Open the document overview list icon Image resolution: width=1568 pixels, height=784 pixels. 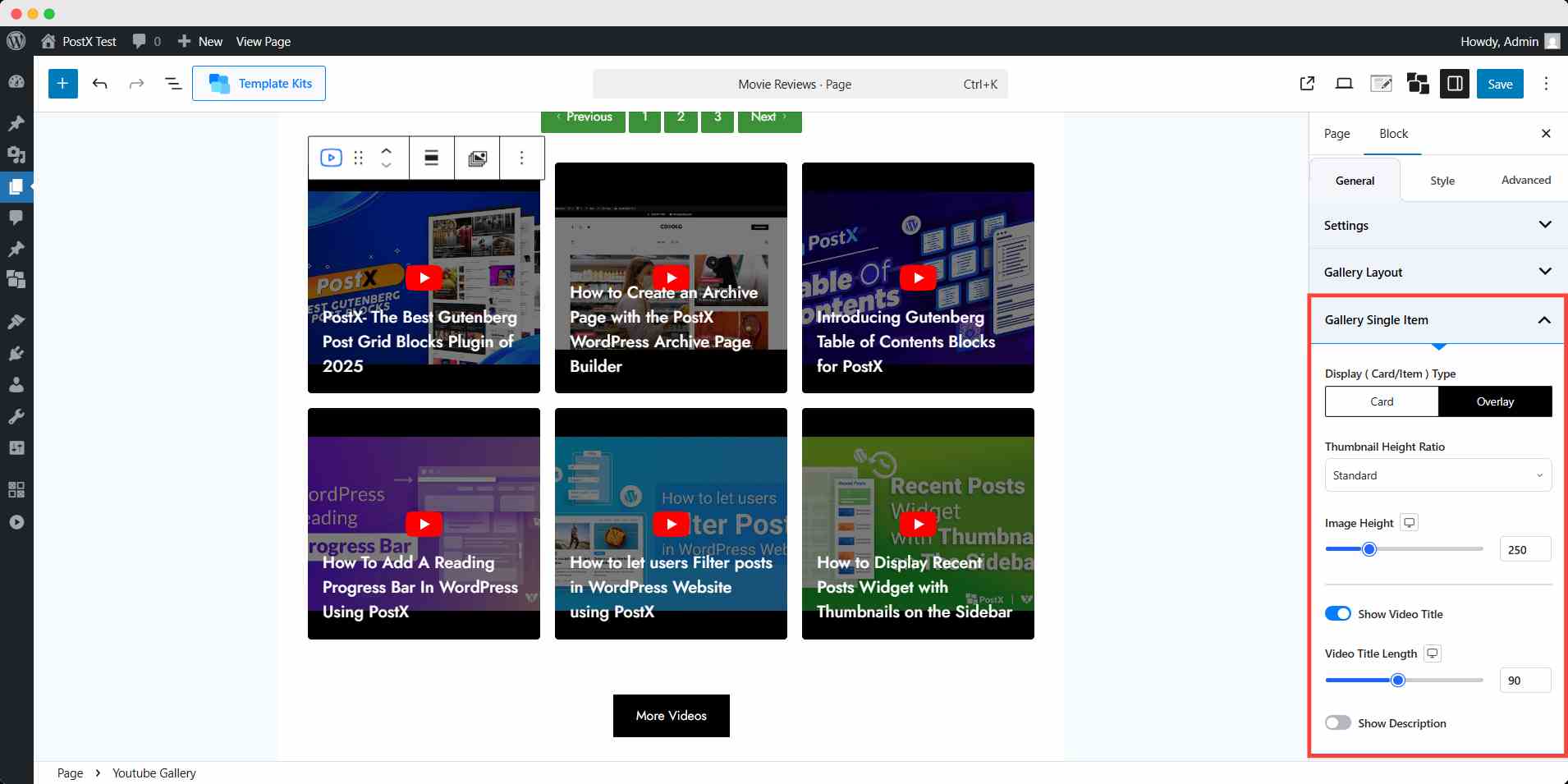tap(173, 84)
